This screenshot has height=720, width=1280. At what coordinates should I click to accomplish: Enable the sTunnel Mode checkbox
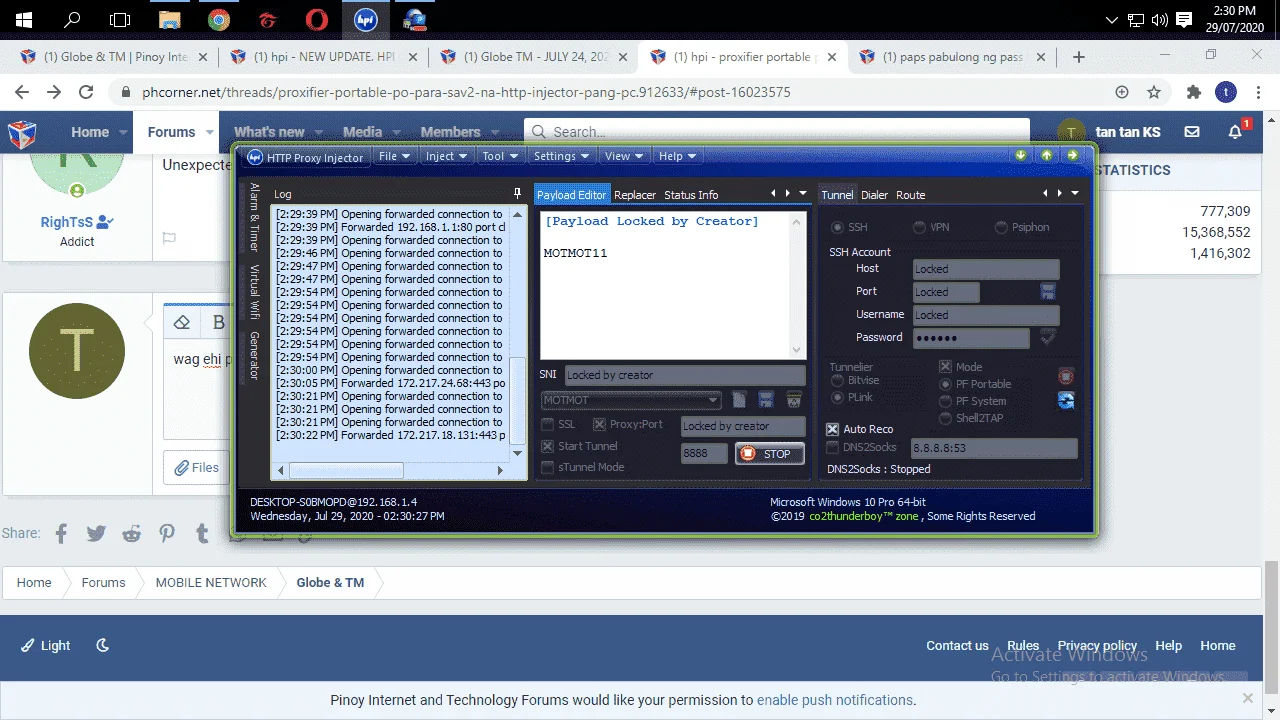547,467
